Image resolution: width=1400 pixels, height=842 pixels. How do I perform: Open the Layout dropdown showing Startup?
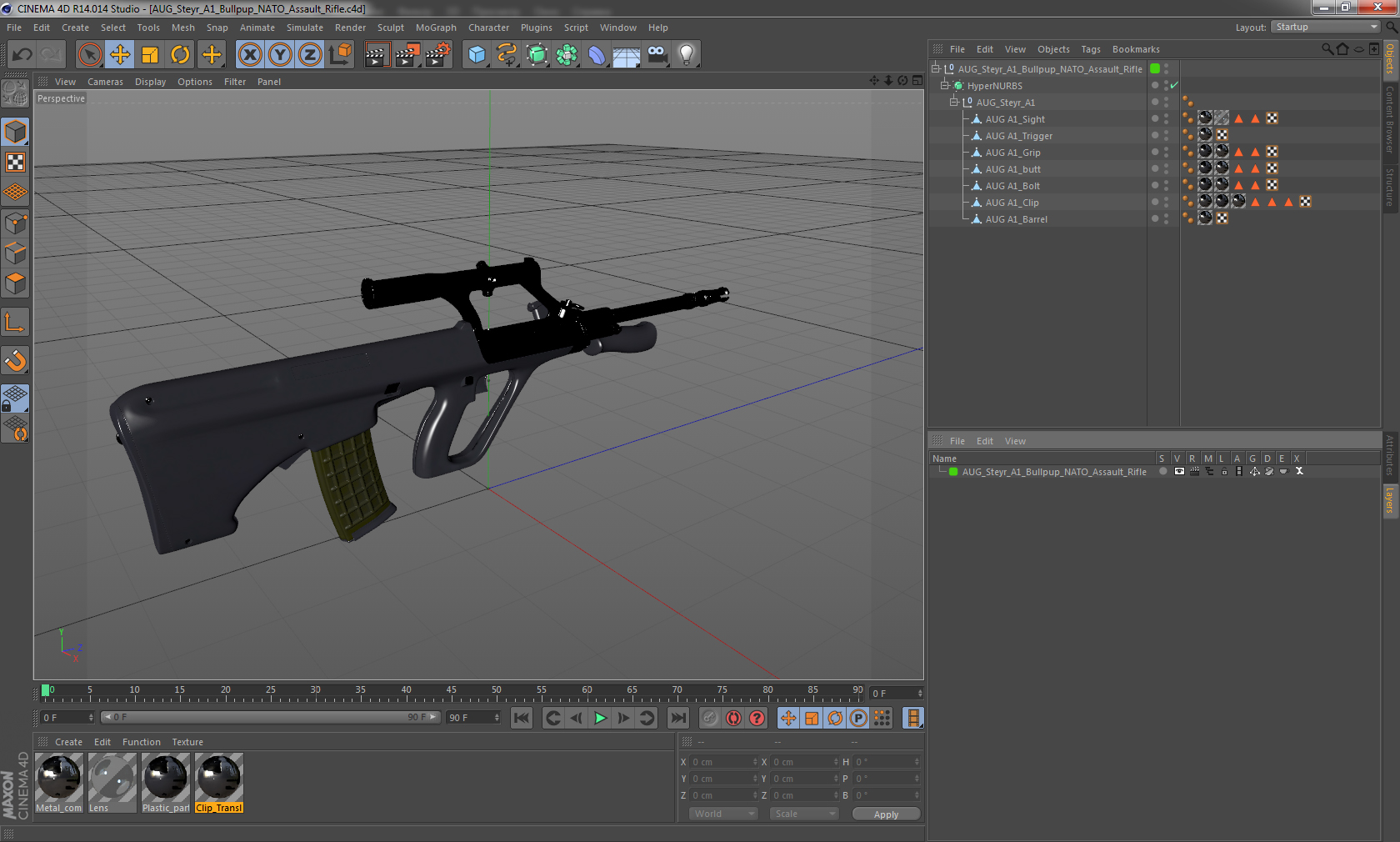[x=1325, y=27]
